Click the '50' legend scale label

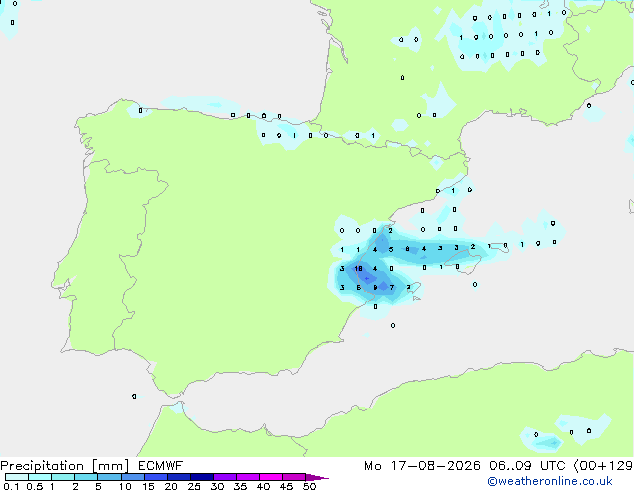point(310,486)
